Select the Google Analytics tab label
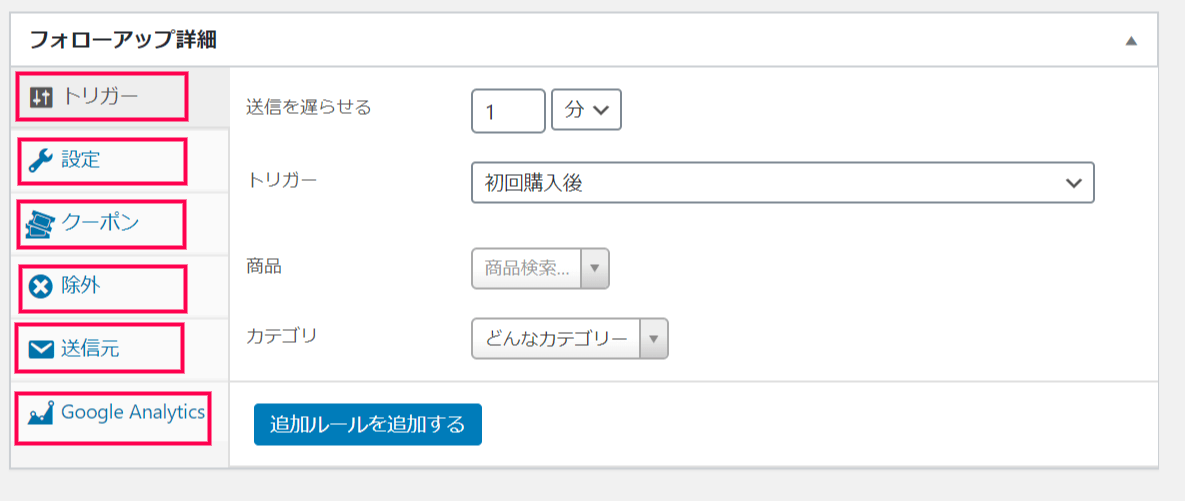Viewport: 1185px width, 501px height. click(133, 412)
